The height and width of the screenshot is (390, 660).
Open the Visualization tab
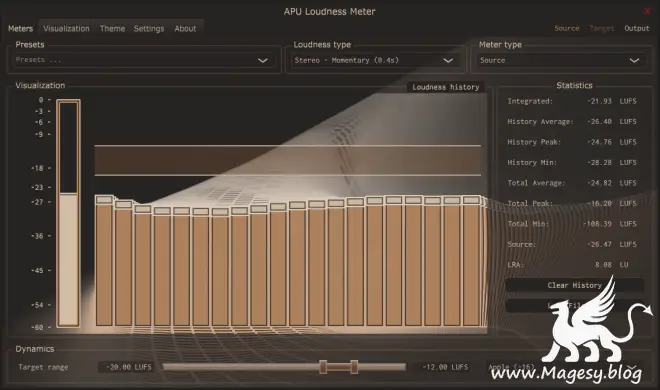pos(66,29)
